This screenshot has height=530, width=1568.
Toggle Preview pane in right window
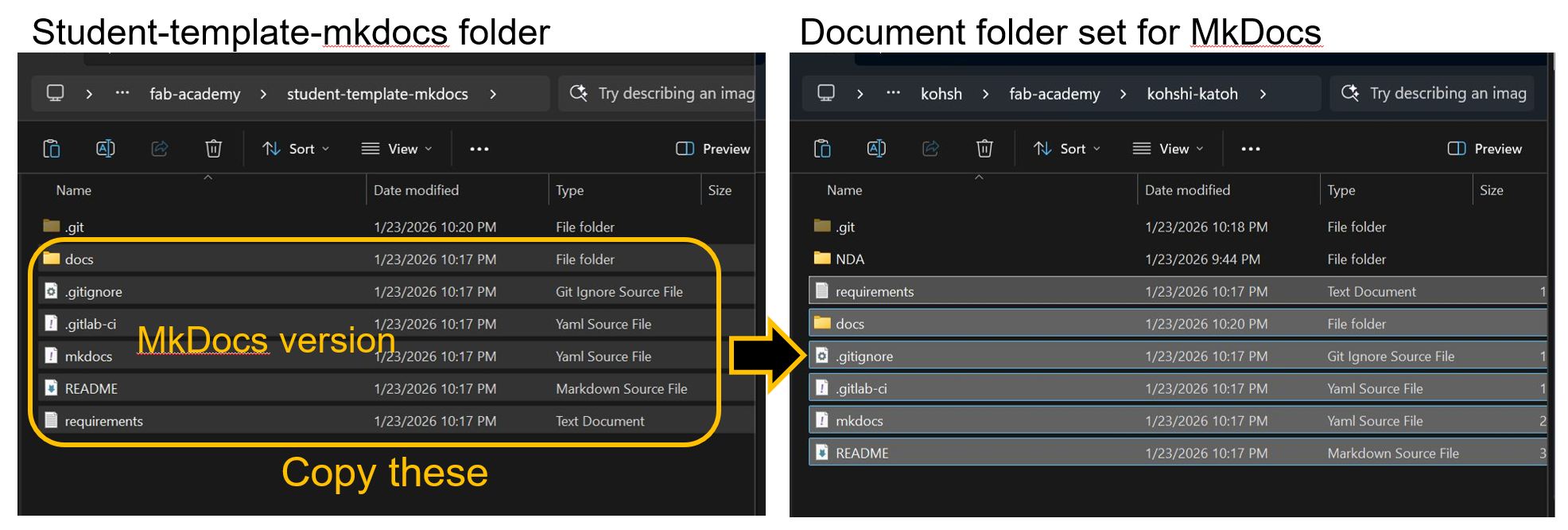click(1485, 149)
